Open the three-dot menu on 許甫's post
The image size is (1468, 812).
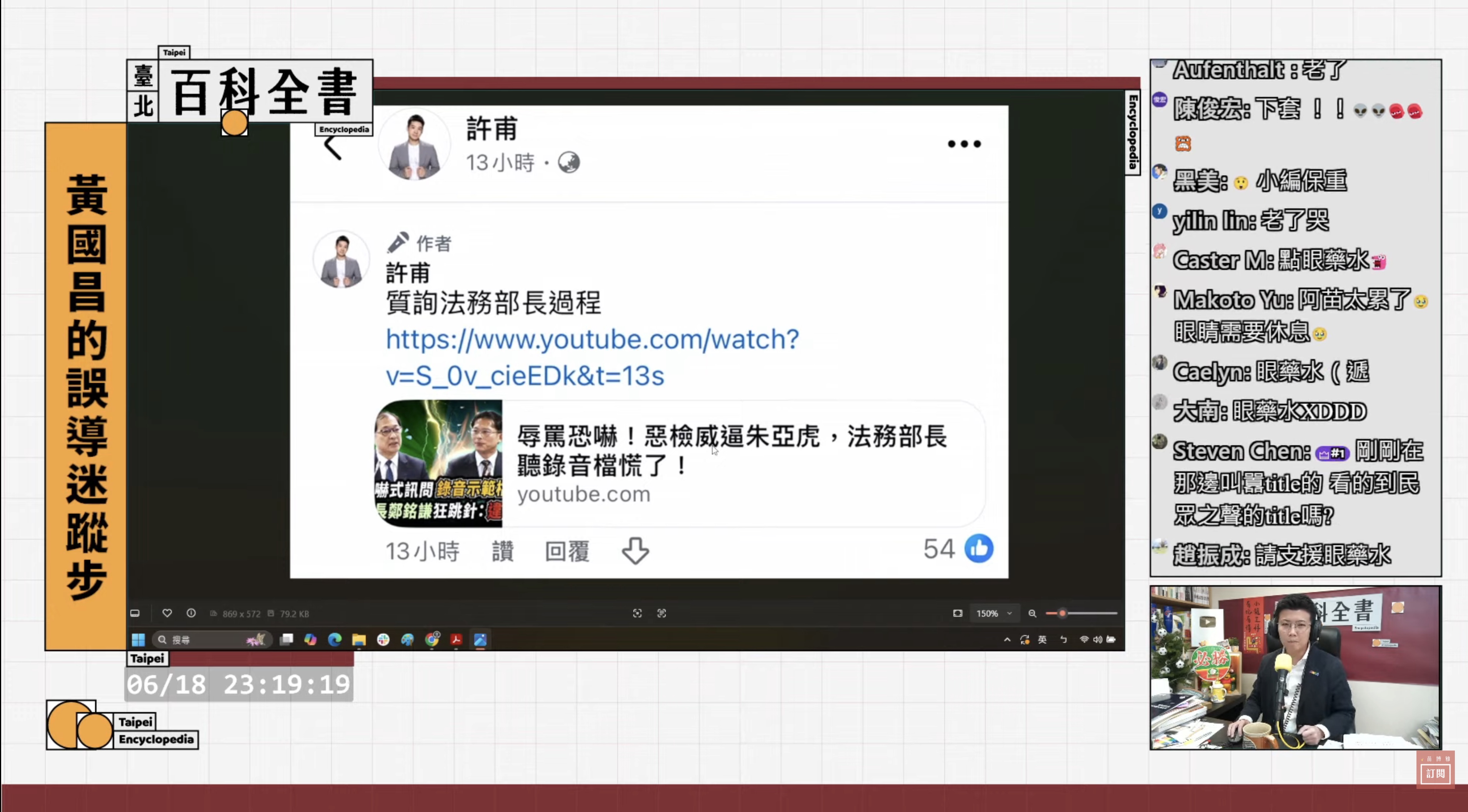[964, 143]
